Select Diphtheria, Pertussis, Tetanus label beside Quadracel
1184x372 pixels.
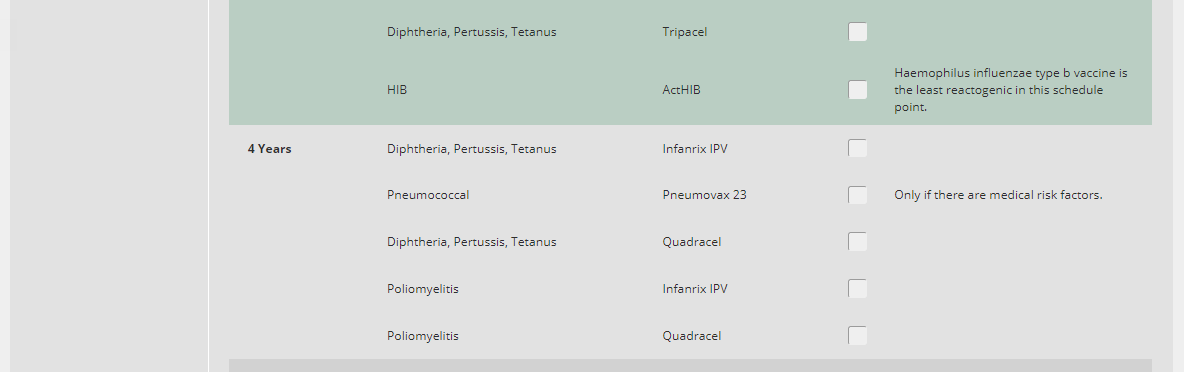tap(472, 242)
